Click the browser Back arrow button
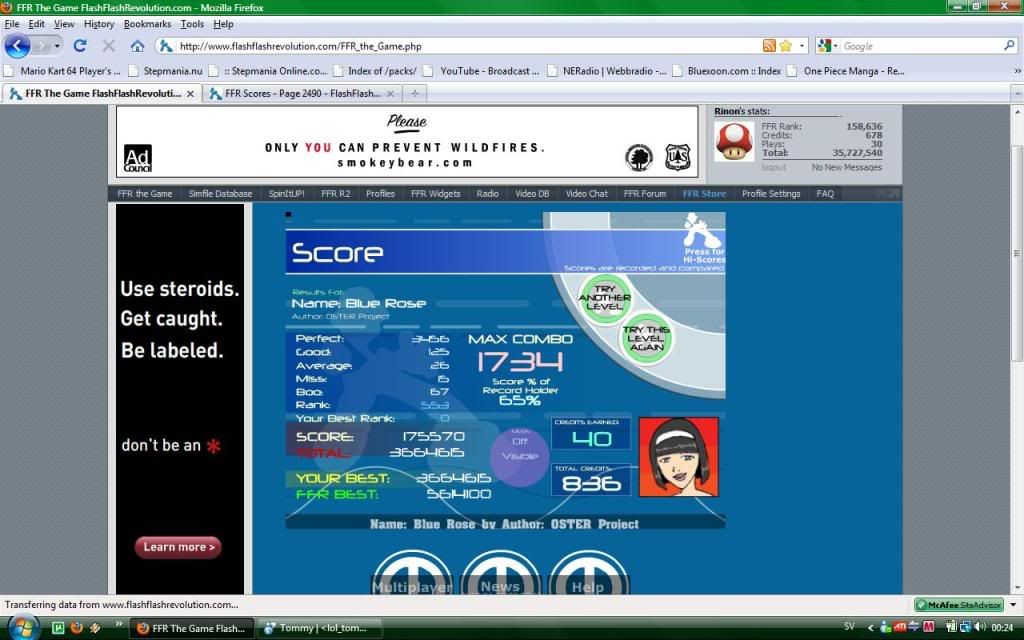 pyautogui.click(x=18, y=46)
